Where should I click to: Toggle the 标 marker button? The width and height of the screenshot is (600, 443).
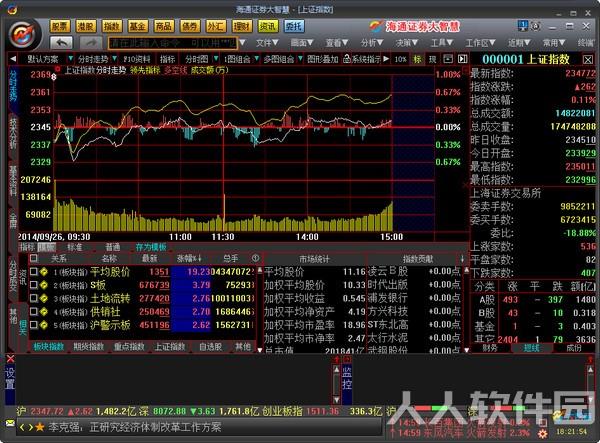pyautogui.click(x=417, y=59)
